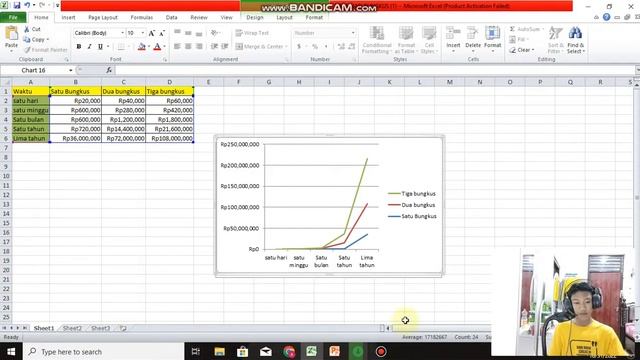The image size is (640, 360).
Task: Switch to the Page Layout tab
Action: (x=103, y=18)
